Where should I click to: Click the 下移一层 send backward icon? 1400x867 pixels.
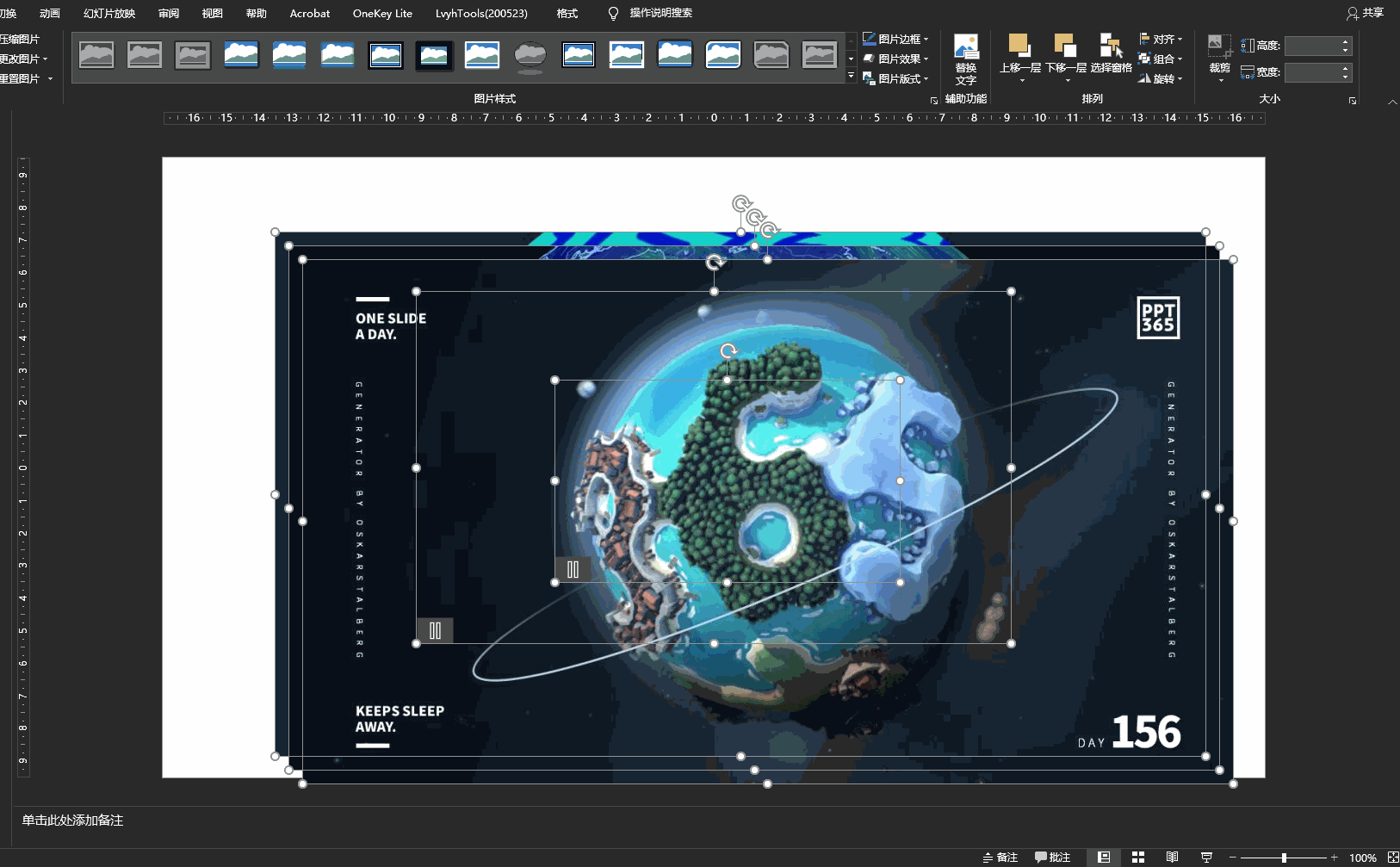tap(1066, 46)
